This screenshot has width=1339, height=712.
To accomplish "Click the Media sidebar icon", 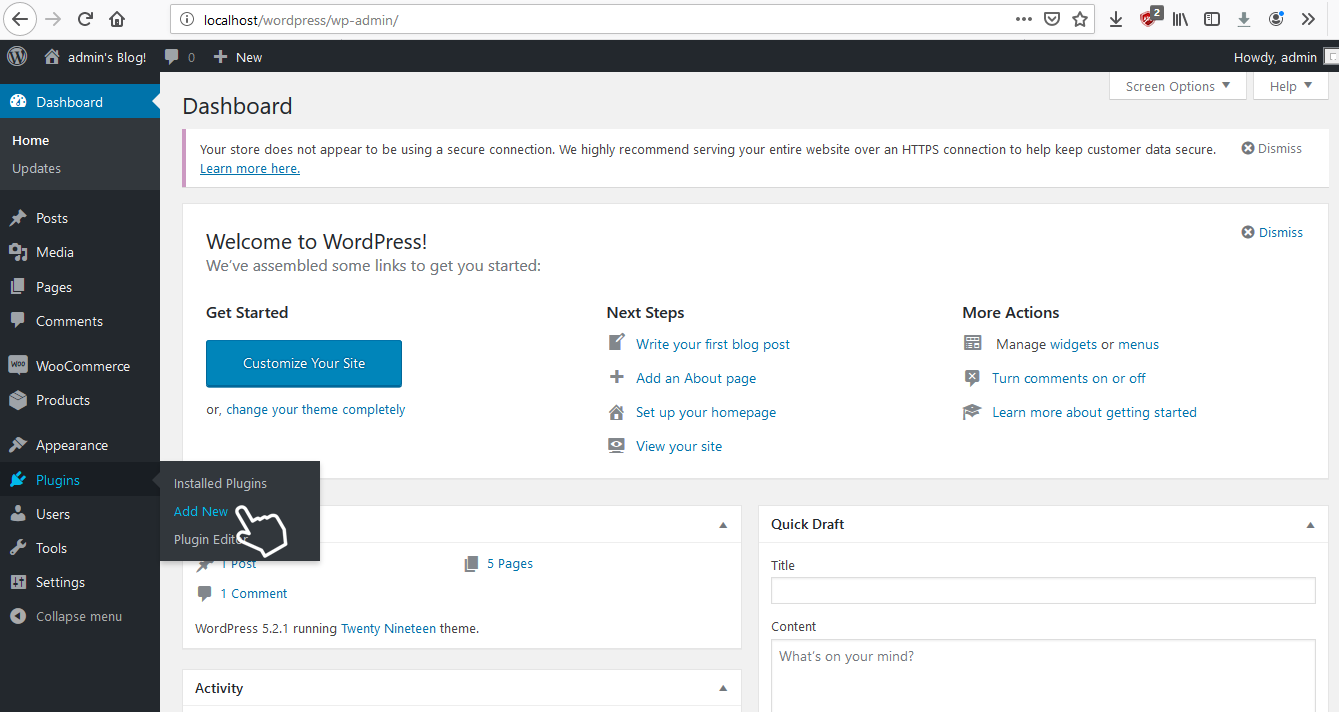I will pyautogui.click(x=17, y=253).
